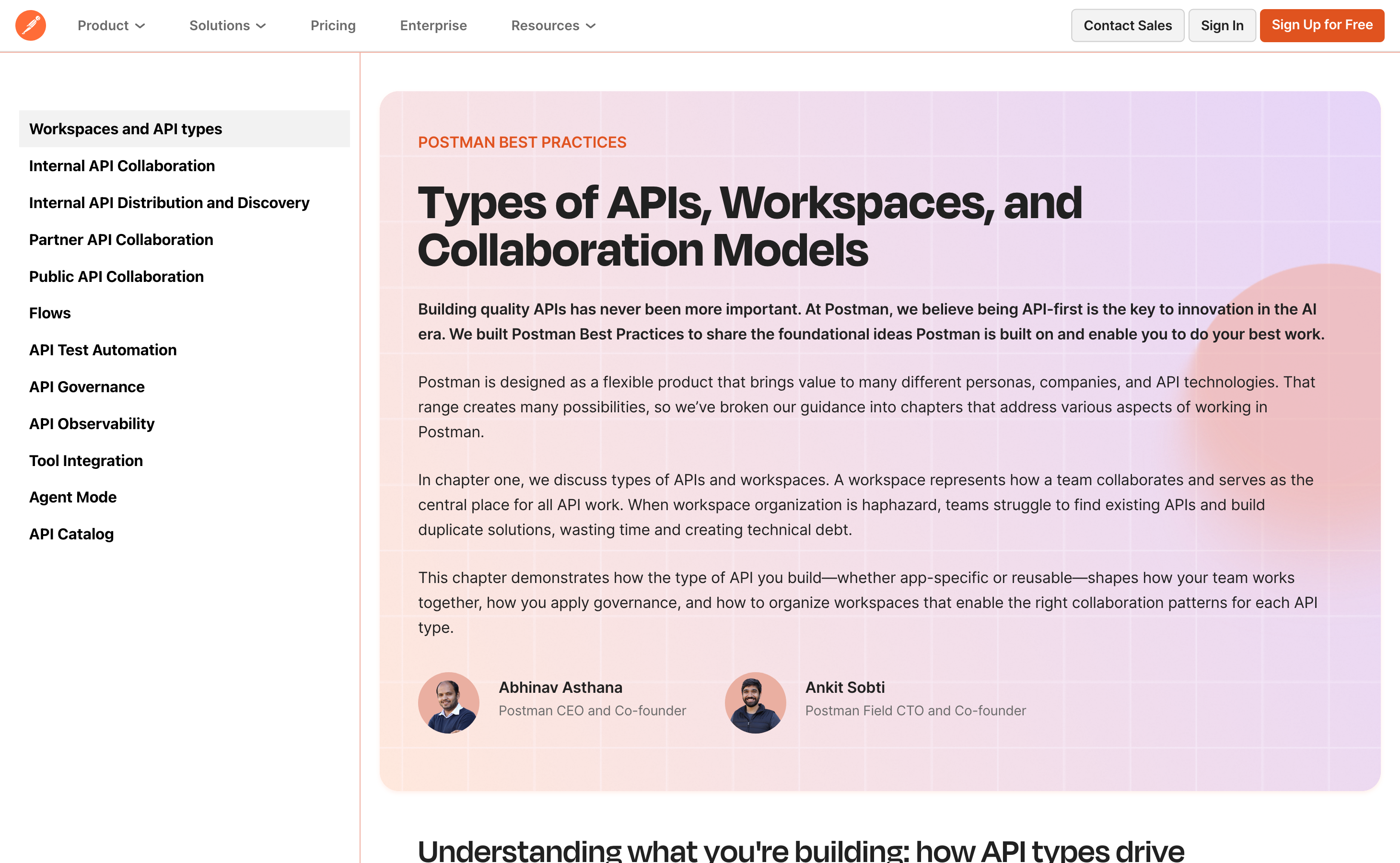Open the Enterprise page
Viewport: 1400px width, 863px height.
(x=433, y=26)
